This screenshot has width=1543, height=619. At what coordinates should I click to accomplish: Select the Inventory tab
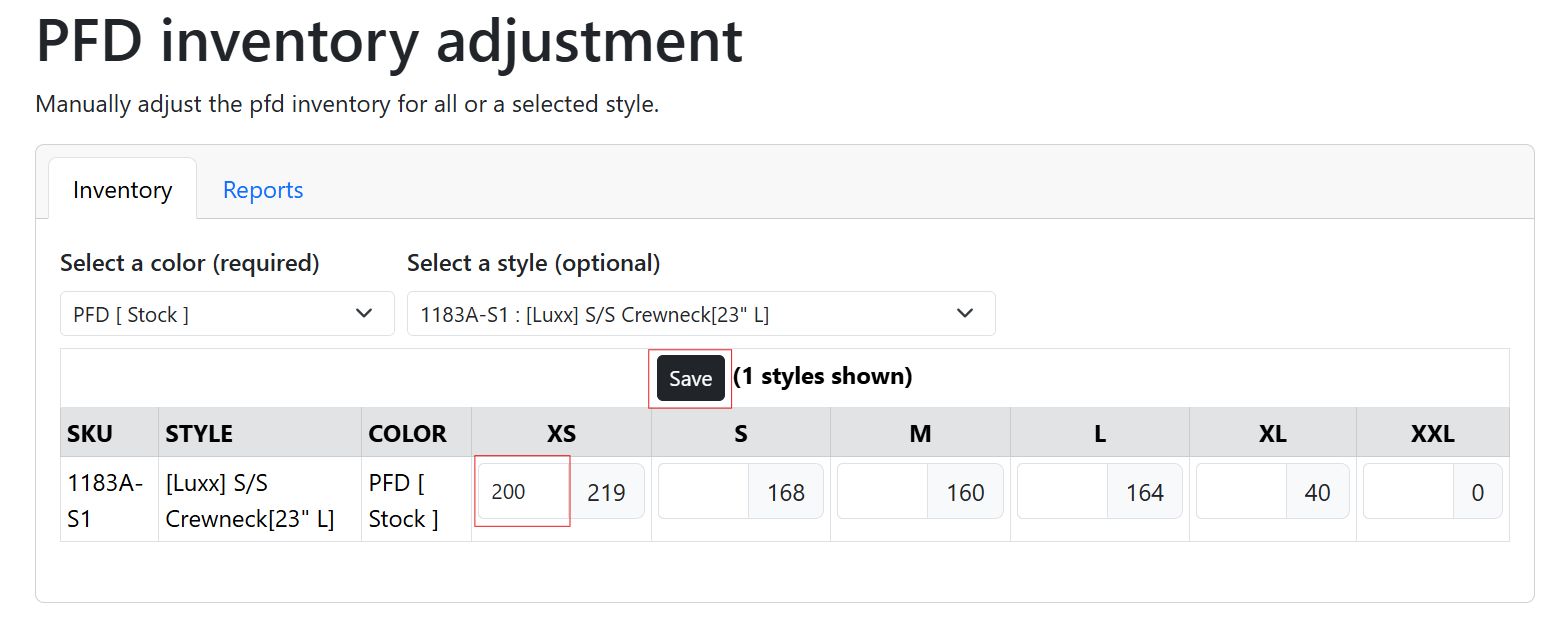121,190
